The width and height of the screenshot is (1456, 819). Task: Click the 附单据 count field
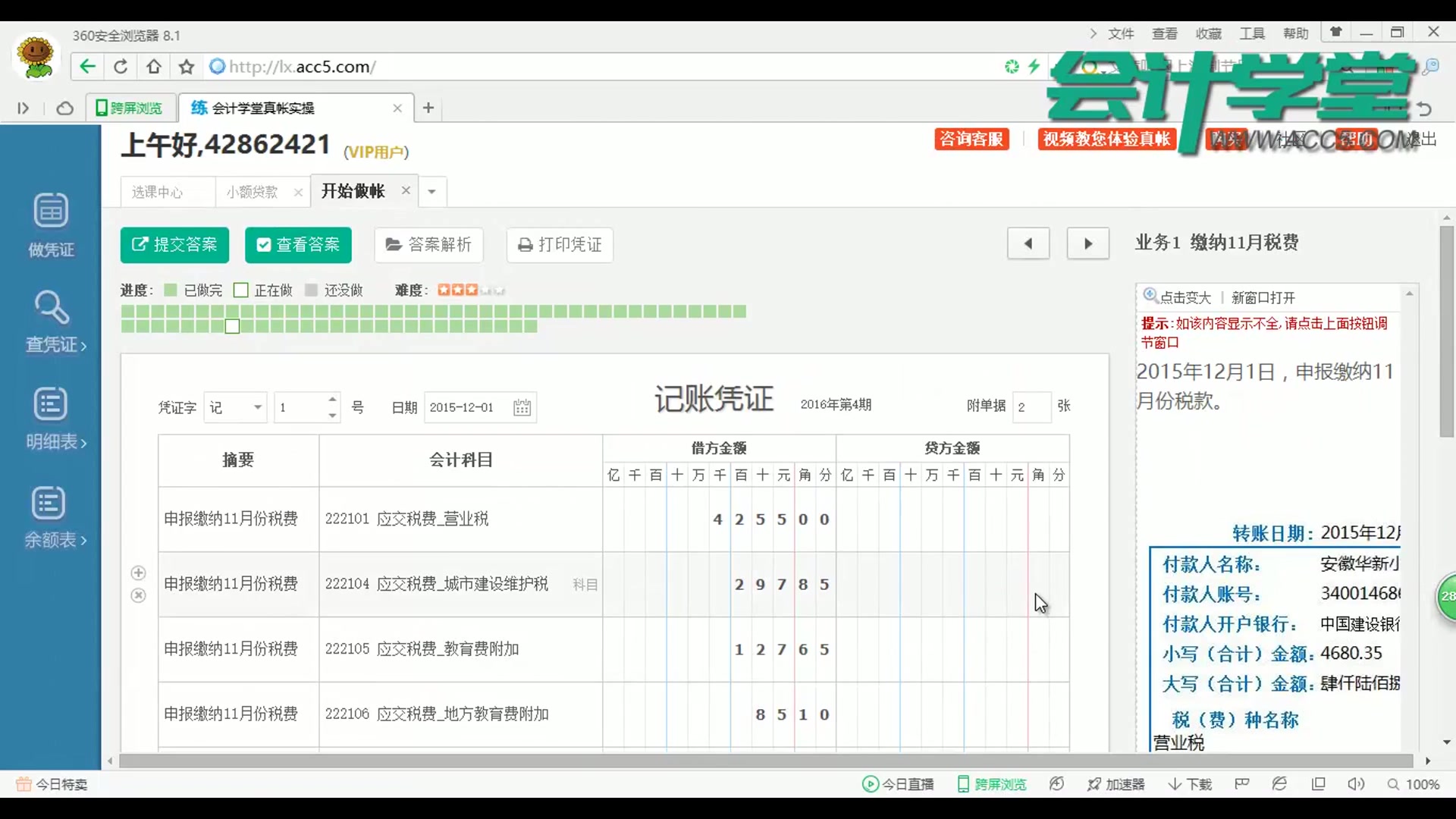pos(1031,406)
